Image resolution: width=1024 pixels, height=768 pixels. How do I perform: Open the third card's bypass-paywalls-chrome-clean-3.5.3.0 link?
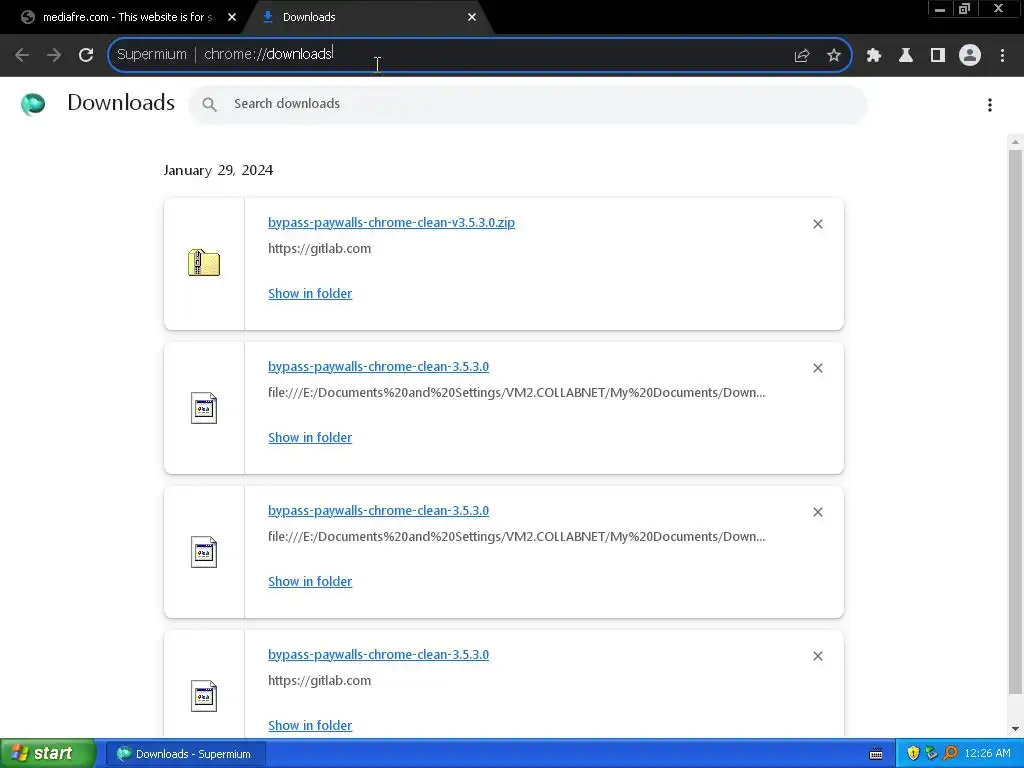click(378, 511)
